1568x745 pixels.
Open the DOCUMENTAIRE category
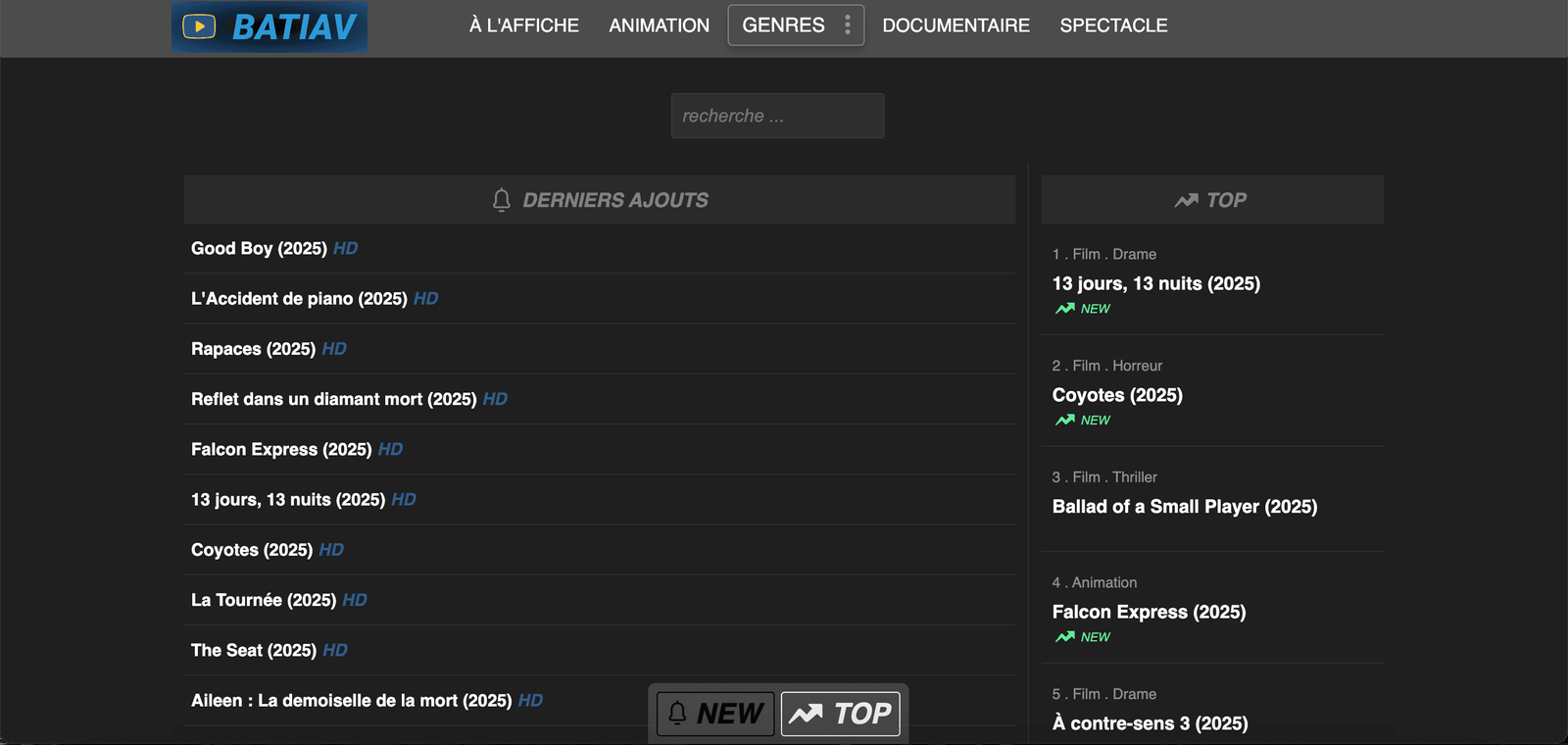click(955, 25)
